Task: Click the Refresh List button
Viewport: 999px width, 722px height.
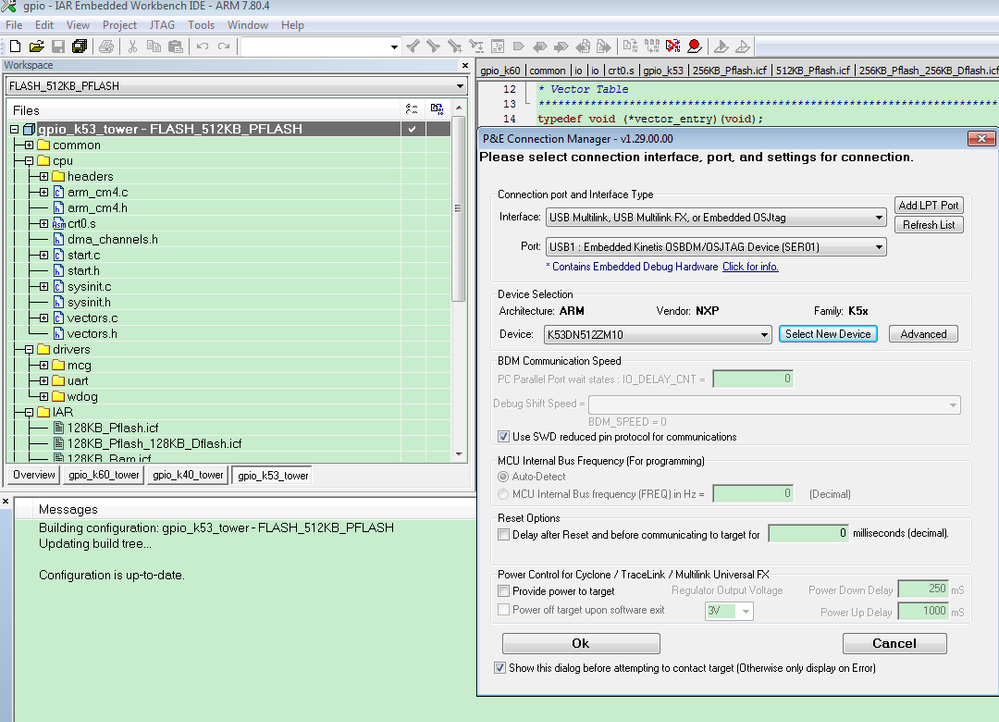Action: 928,225
